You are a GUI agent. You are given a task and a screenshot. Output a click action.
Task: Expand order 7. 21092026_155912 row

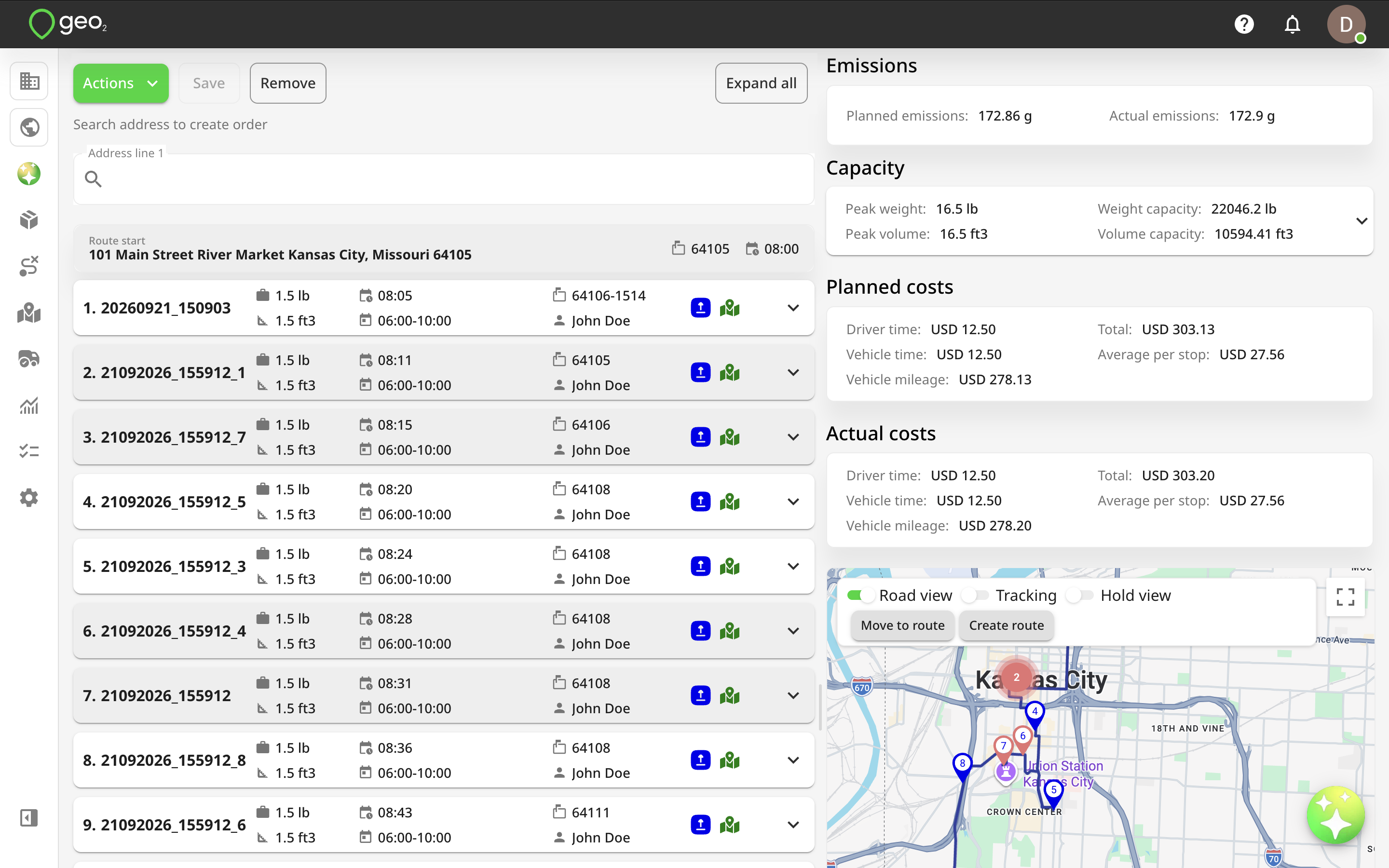coord(793,695)
